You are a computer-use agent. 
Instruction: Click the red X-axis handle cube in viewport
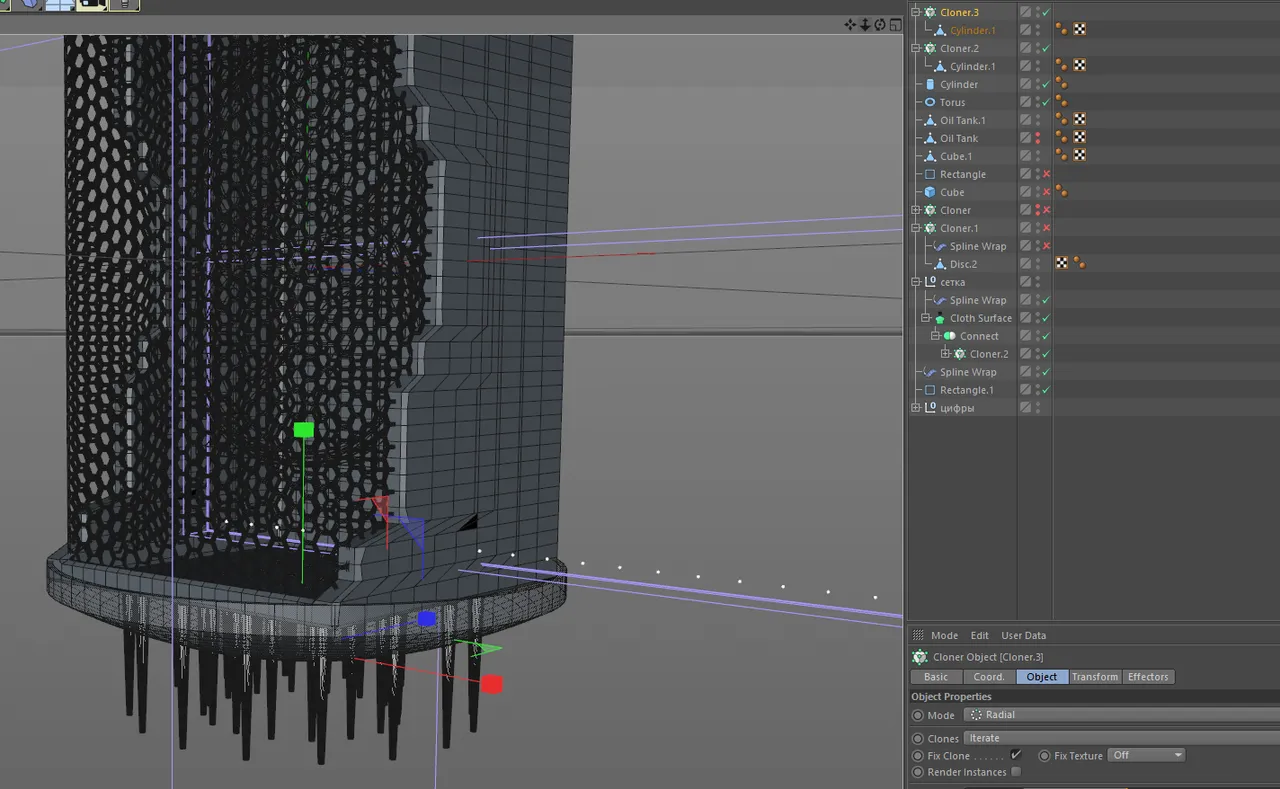491,684
